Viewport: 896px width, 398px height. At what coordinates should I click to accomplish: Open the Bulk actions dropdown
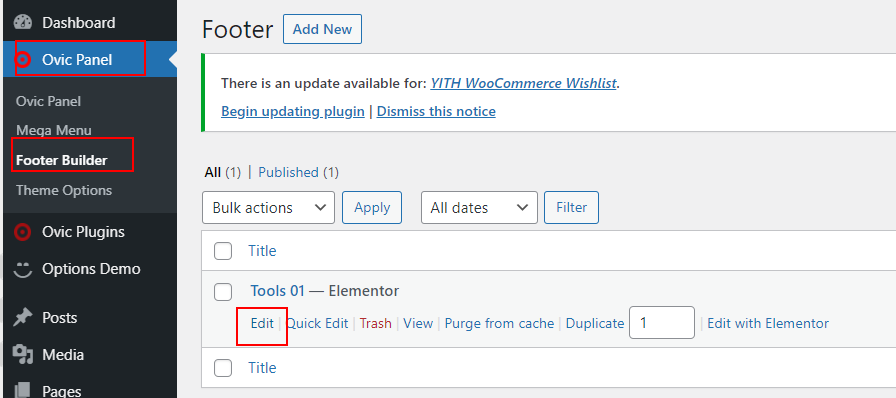click(269, 208)
